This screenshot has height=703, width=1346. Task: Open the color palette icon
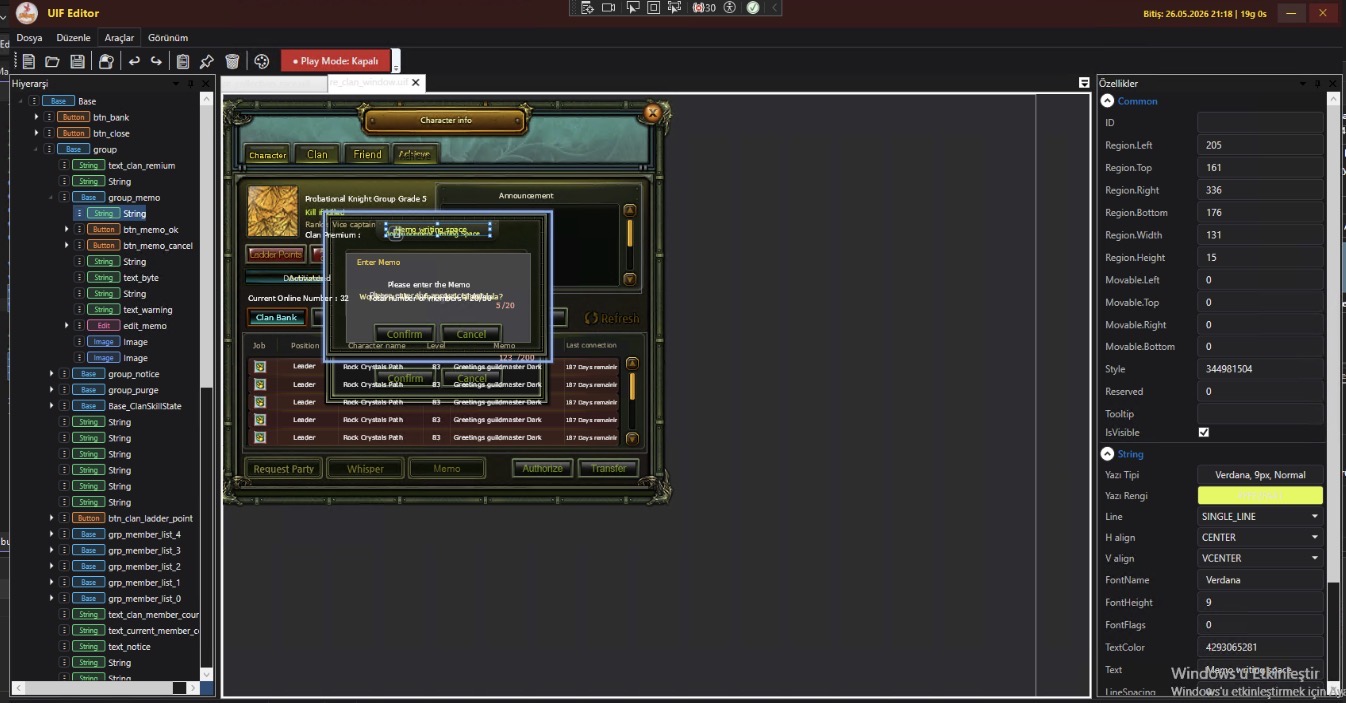(x=262, y=61)
